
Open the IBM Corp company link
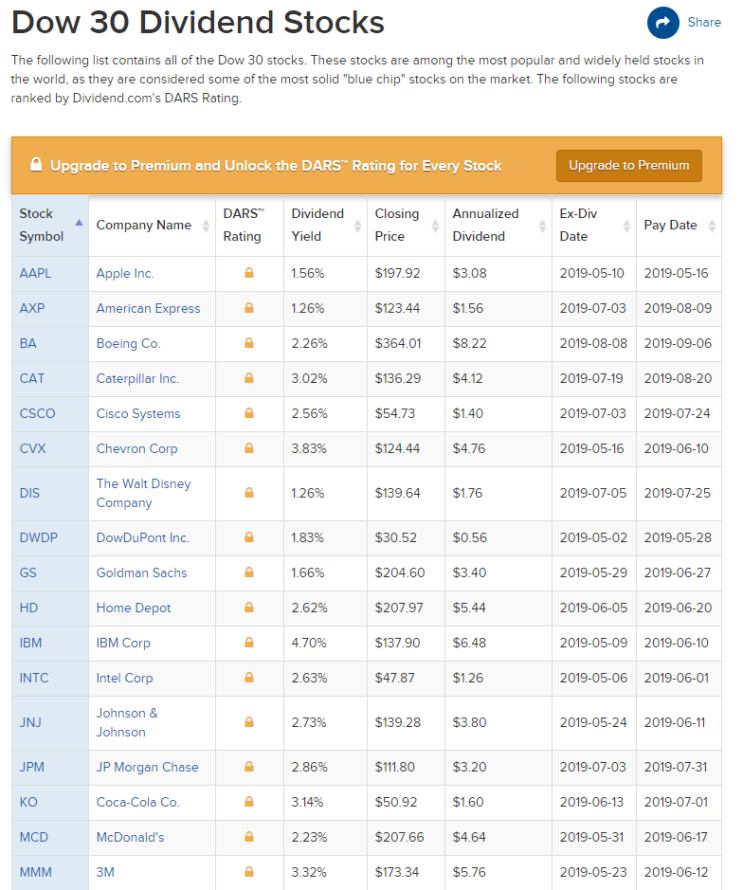click(x=123, y=643)
